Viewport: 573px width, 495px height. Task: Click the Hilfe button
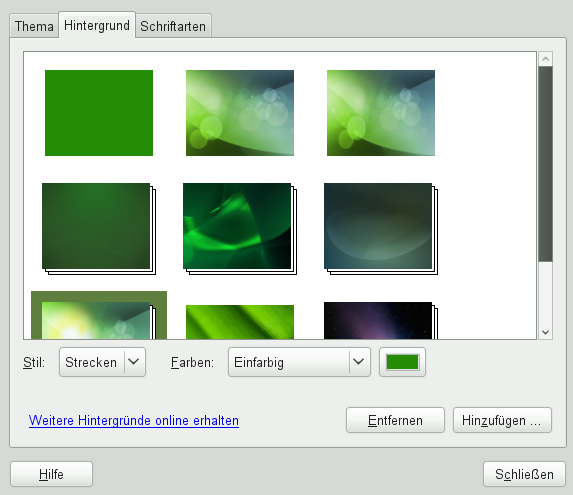[52, 474]
